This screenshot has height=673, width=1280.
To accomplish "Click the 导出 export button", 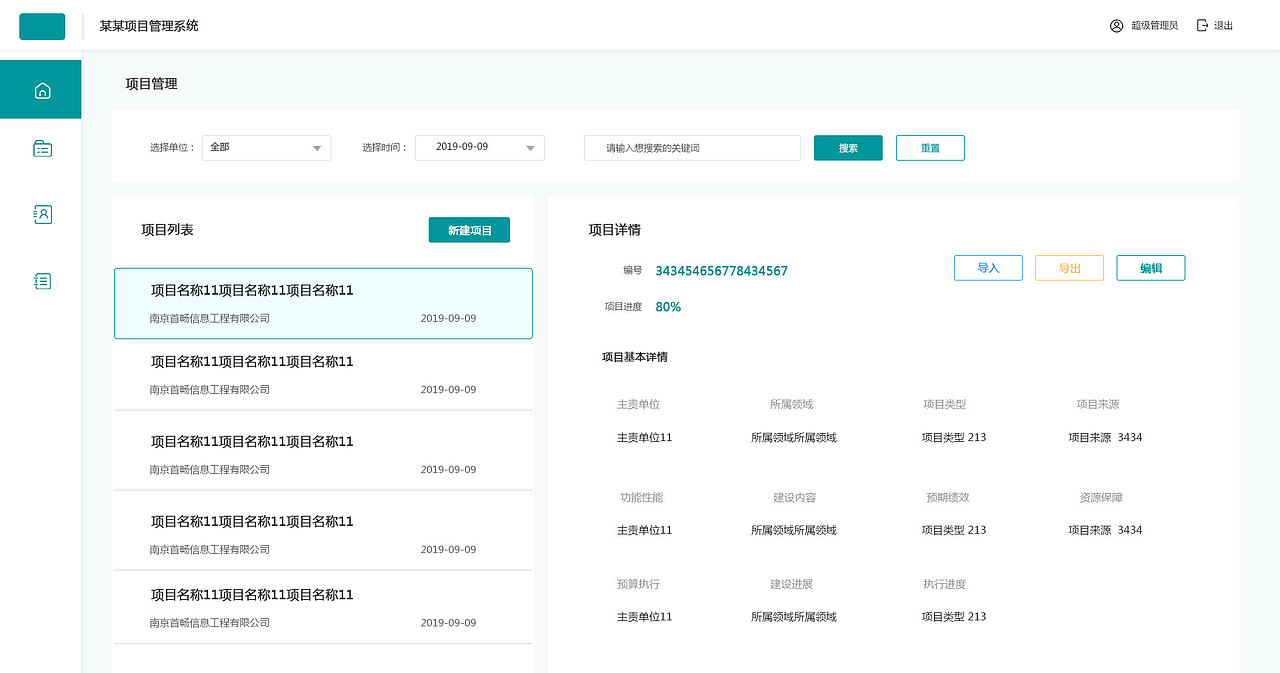I will (x=1069, y=267).
